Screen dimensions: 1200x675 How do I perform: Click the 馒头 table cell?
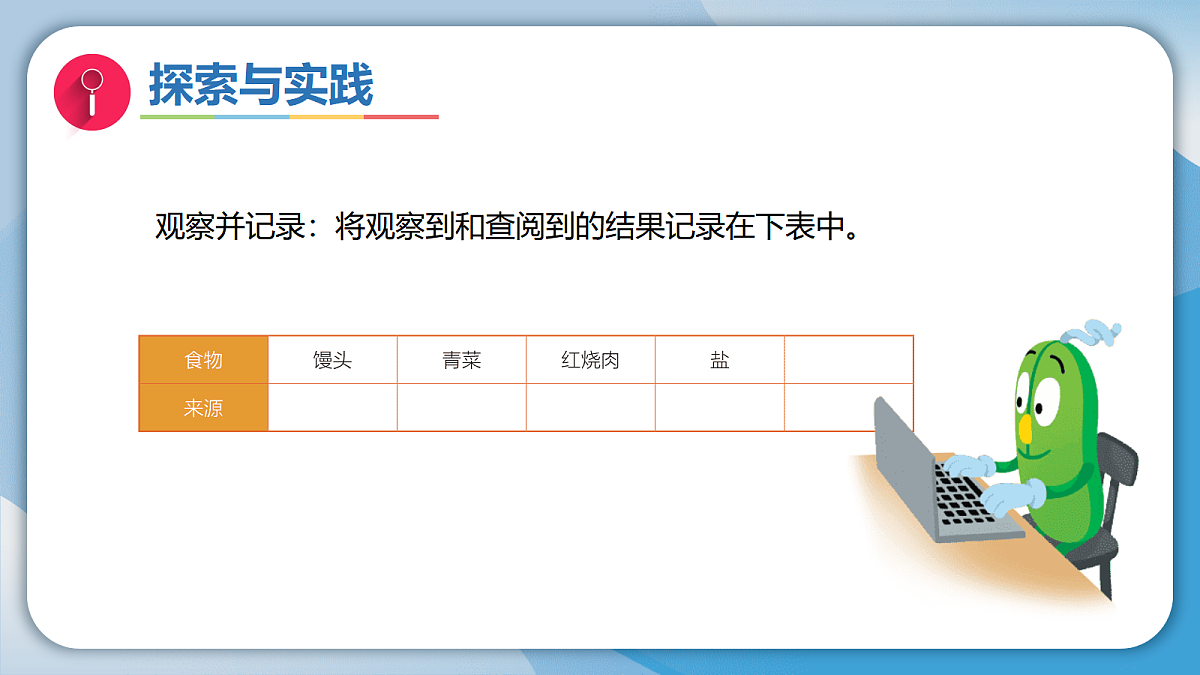click(332, 359)
